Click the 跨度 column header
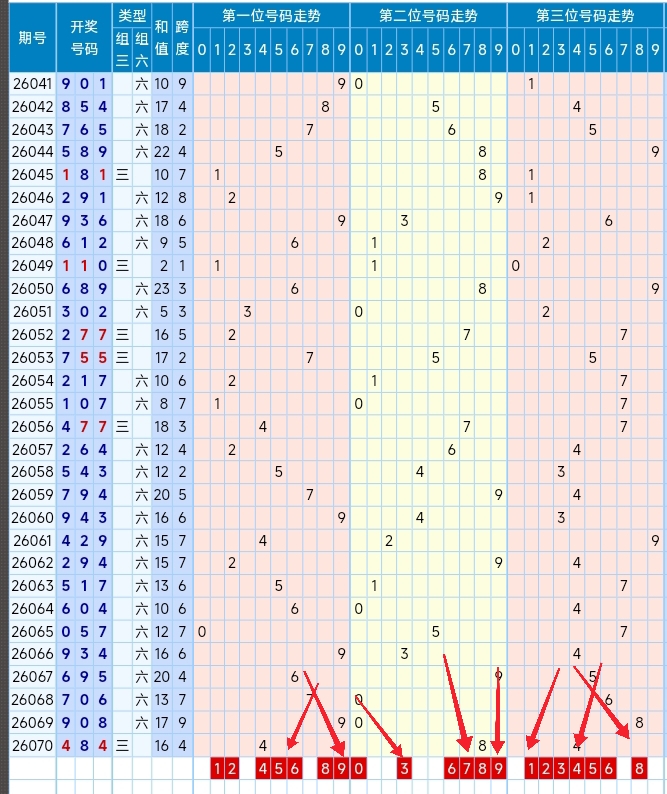The width and height of the screenshot is (667, 794). coord(182,37)
